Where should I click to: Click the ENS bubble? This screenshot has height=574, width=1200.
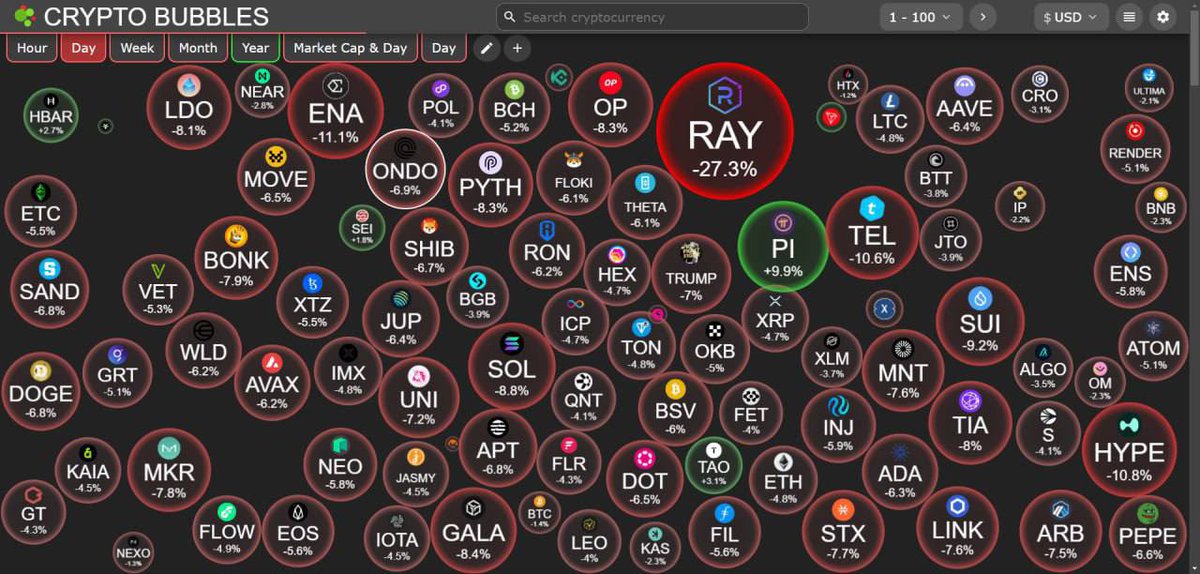point(1130,271)
